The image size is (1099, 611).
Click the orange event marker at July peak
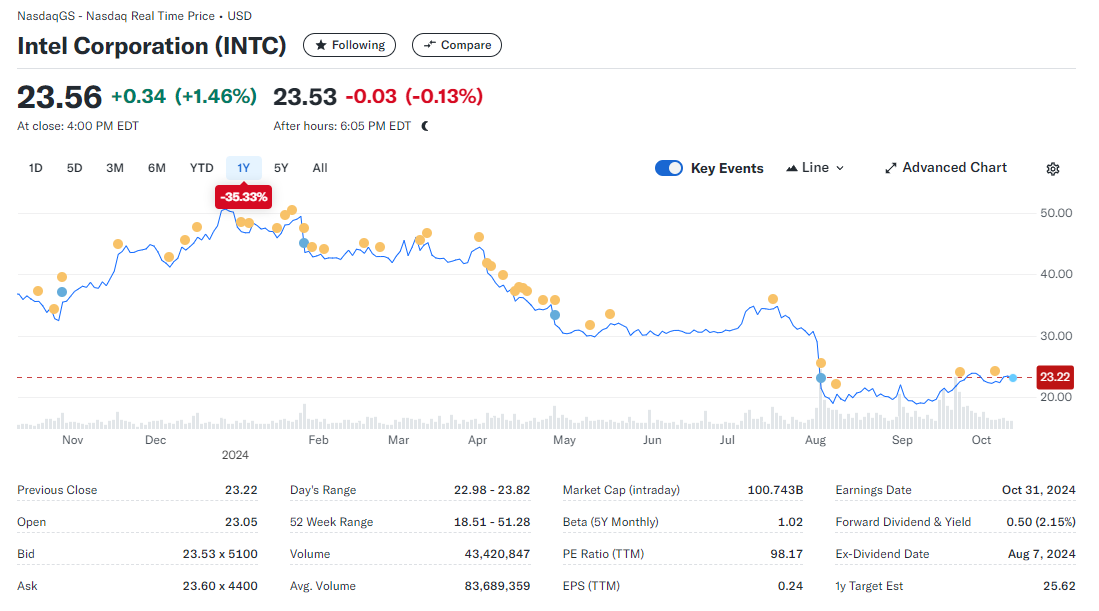pos(773,299)
